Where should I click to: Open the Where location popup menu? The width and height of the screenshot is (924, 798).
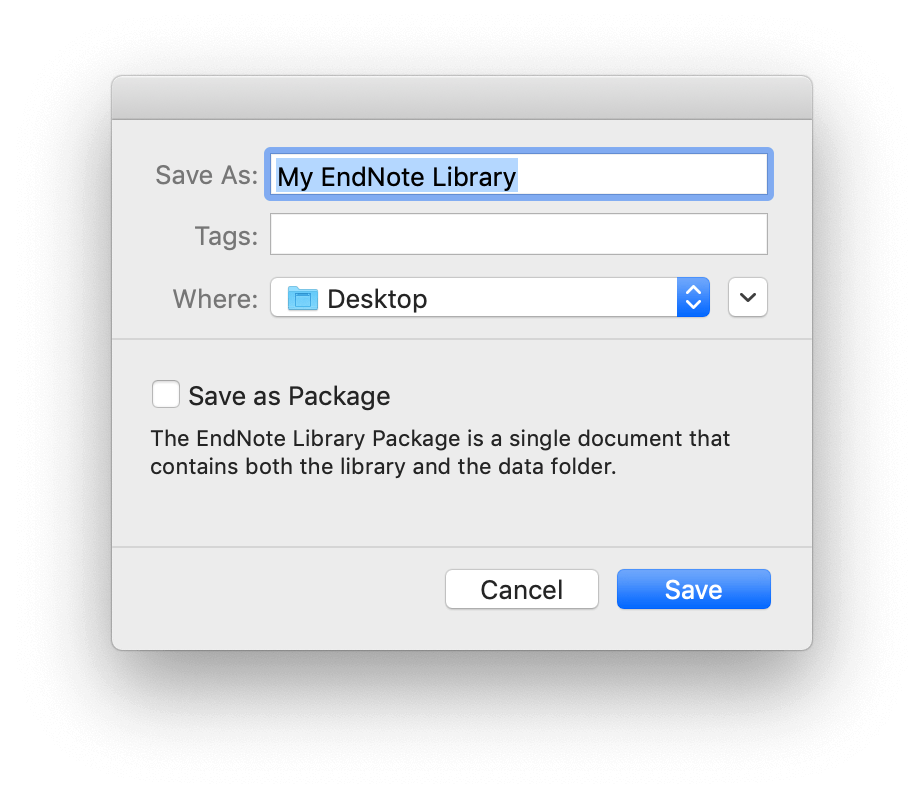point(490,297)
